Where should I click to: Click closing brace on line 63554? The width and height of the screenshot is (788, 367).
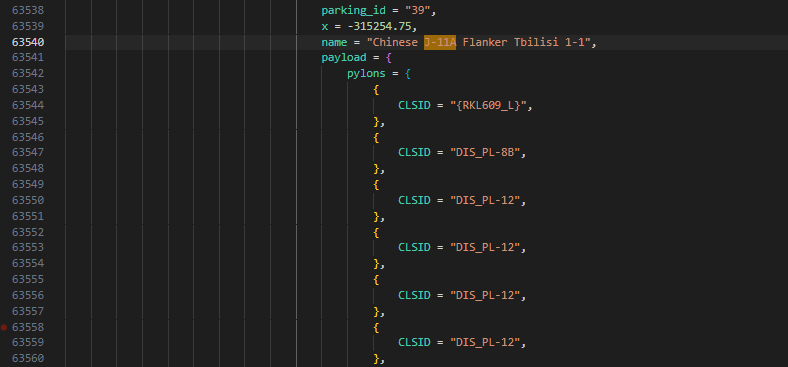point(376,263)
